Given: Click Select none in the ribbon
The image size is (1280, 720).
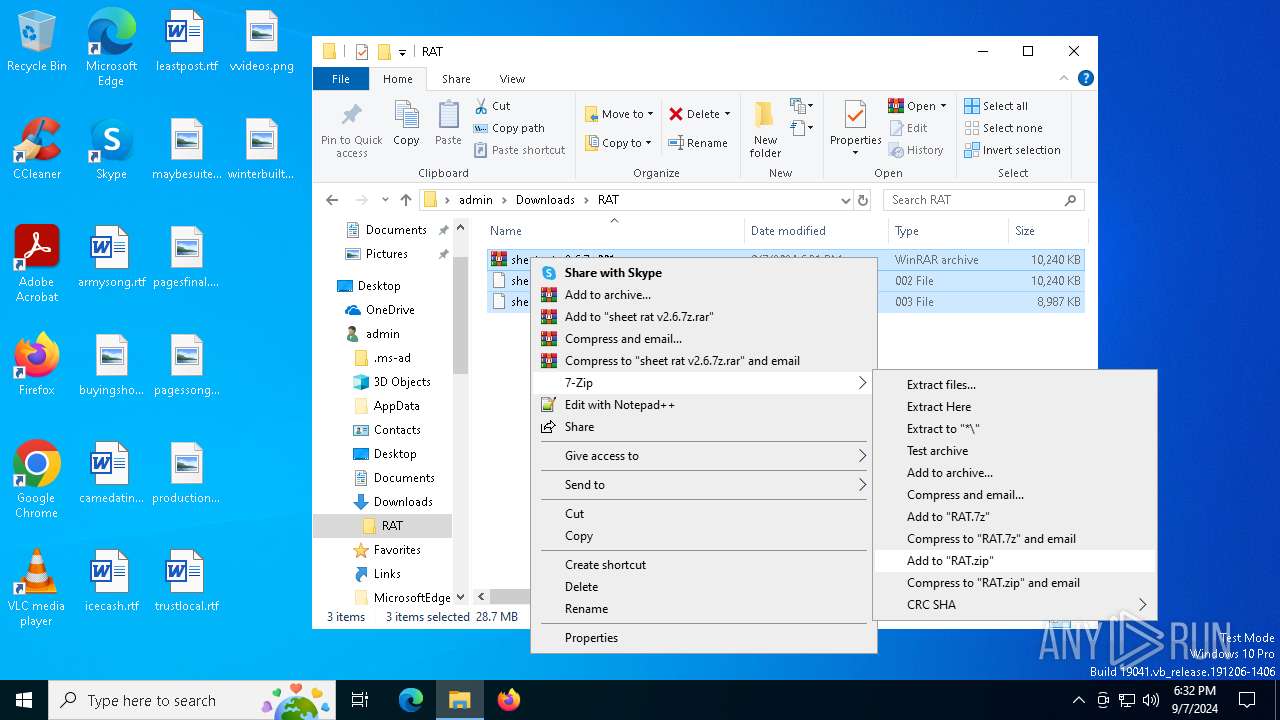Looking at the screenshot, I should [1003, 128].
